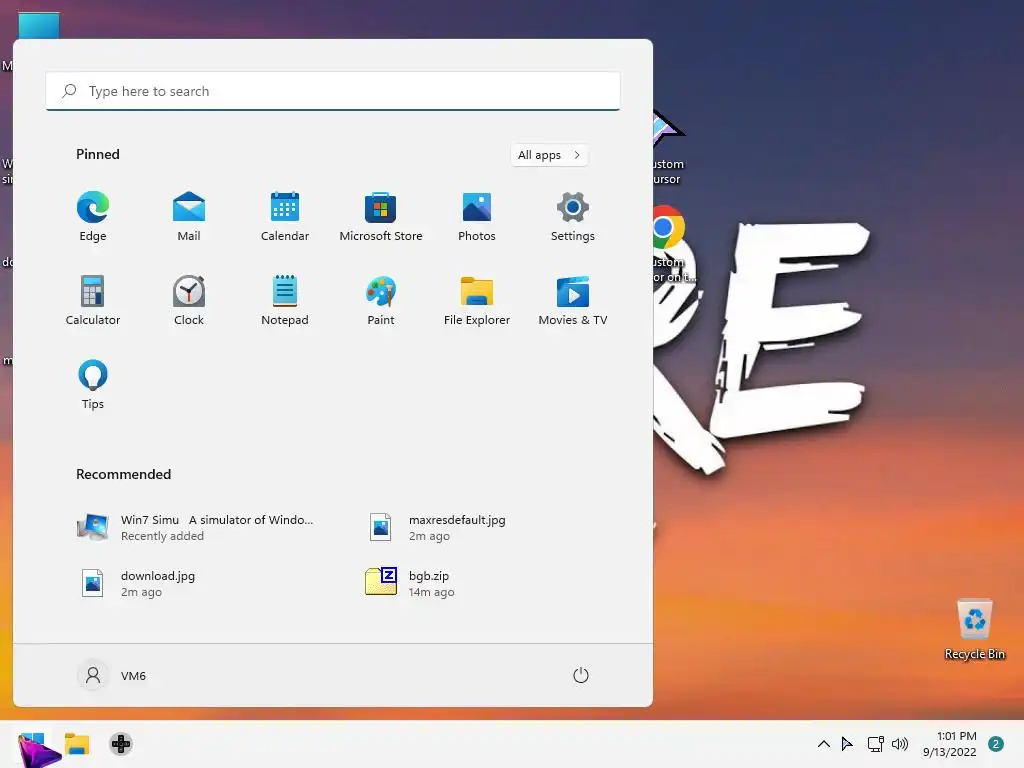Viewport: 1024px width, 768px height.
Task: Open Notepad
Action: click(x=285, y=300)
